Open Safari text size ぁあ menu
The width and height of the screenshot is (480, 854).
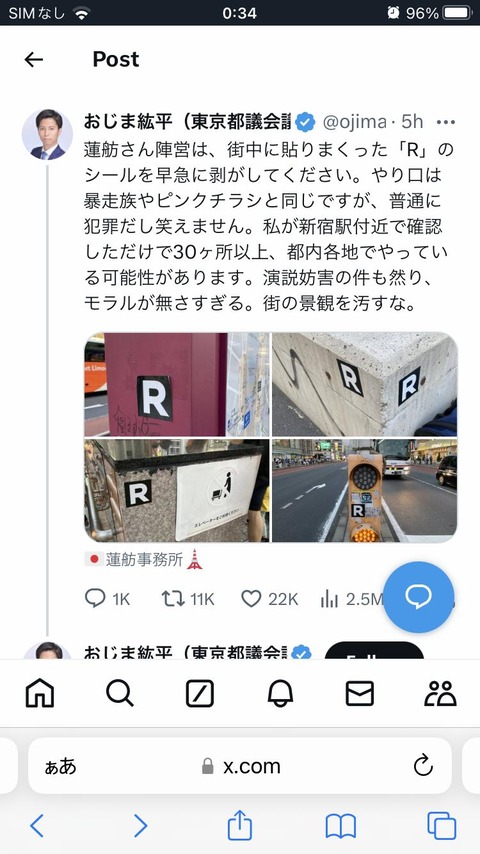(x=60, y=767)
